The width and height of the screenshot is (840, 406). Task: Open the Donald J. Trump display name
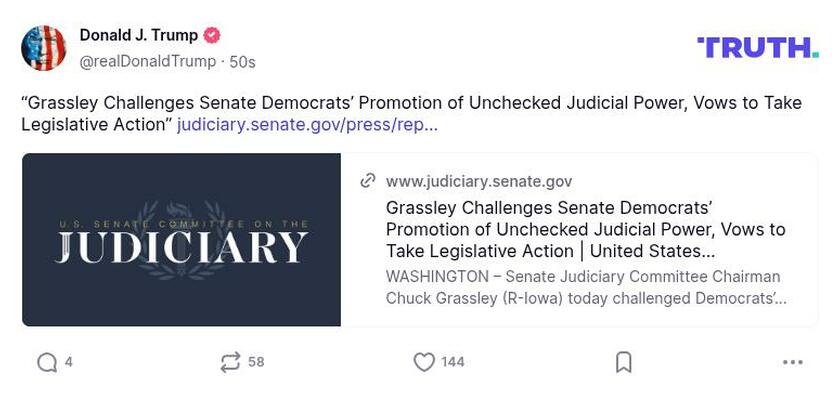(x=138, y=36)
